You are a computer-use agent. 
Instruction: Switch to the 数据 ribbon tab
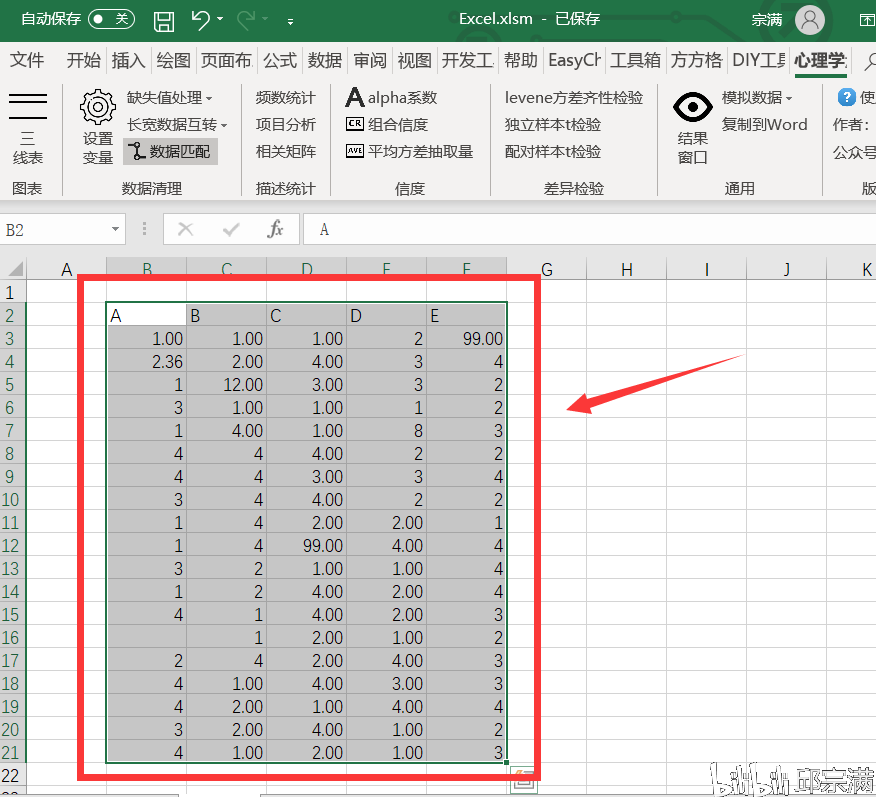(x=325, y=60)
